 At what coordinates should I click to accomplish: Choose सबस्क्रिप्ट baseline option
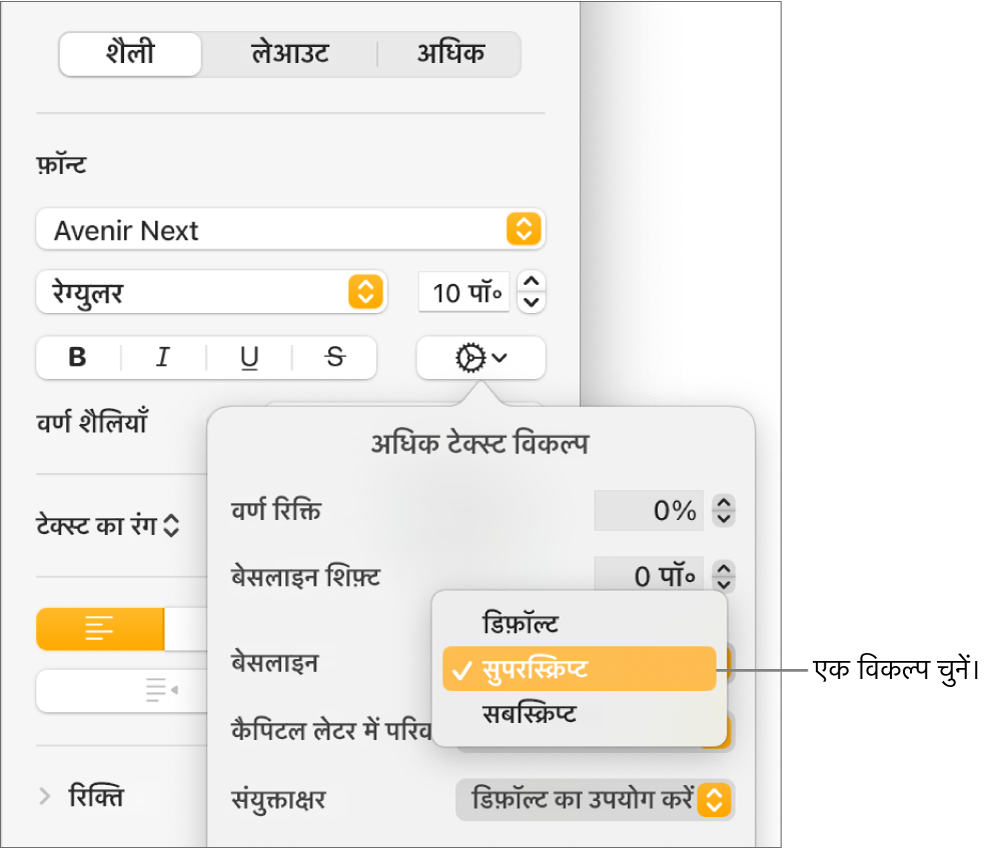580,714
